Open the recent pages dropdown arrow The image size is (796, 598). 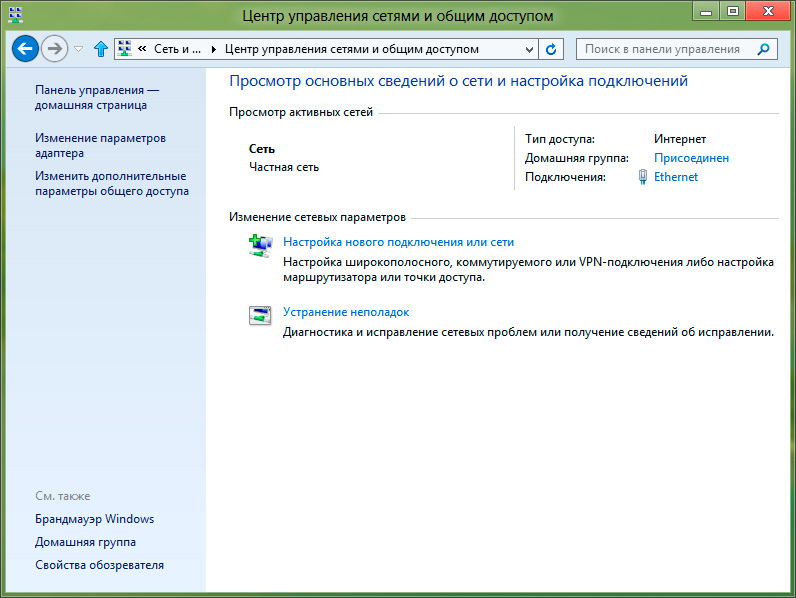click(x=79, y=49)
